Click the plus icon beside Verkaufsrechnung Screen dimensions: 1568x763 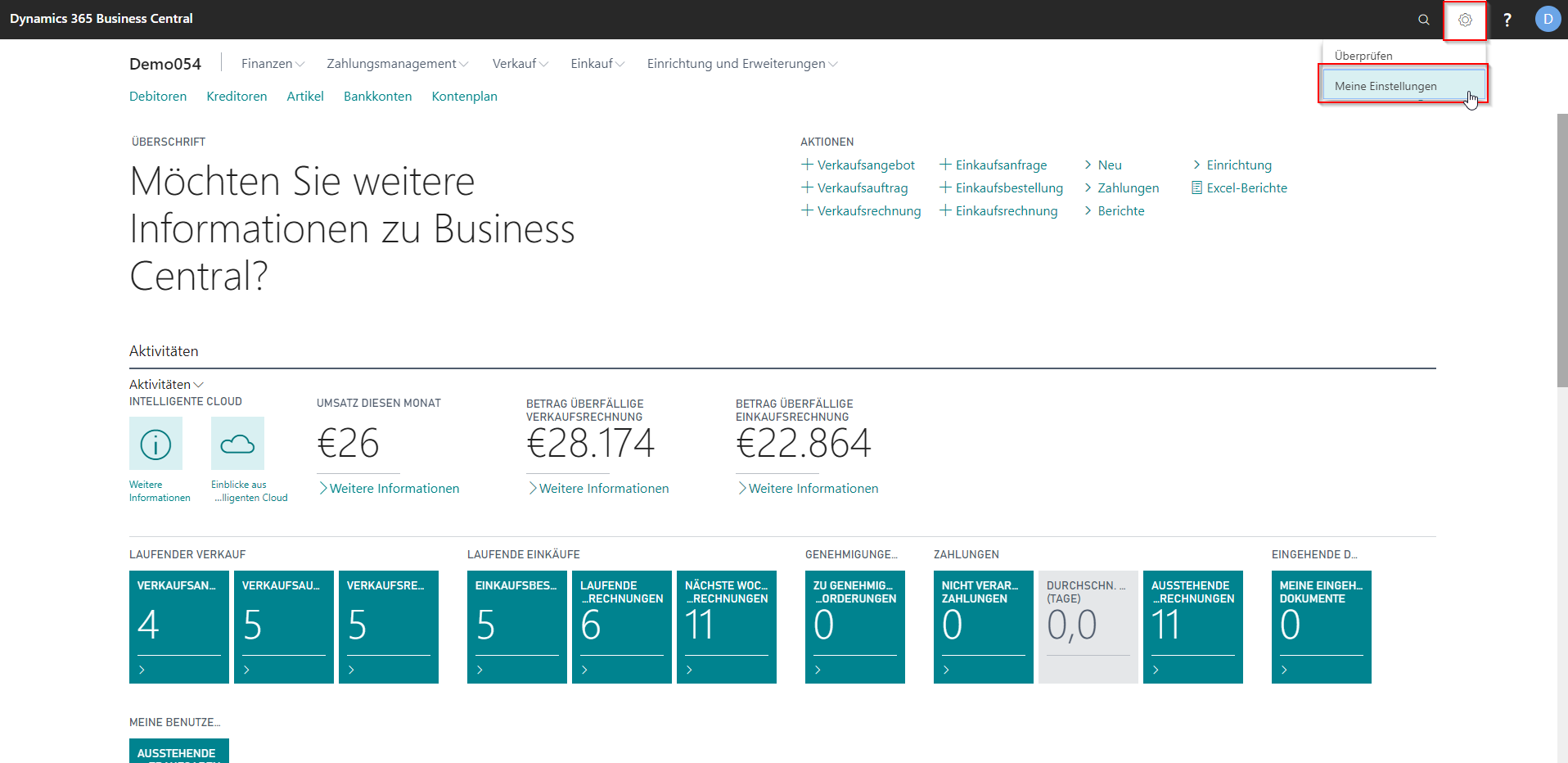tap(807, 210)
